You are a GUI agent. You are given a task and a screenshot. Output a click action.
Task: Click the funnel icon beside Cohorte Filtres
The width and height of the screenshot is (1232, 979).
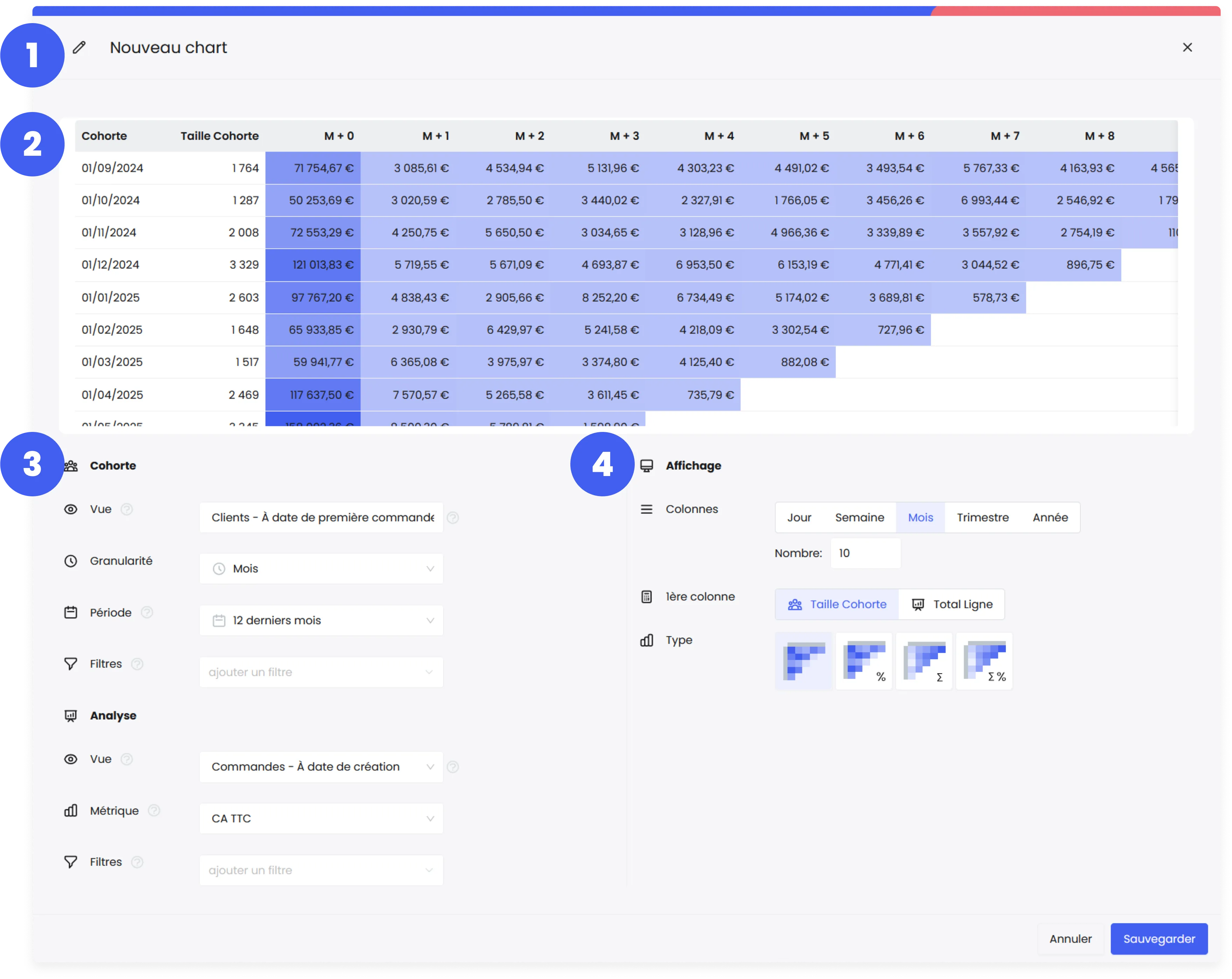coord(70,664)
